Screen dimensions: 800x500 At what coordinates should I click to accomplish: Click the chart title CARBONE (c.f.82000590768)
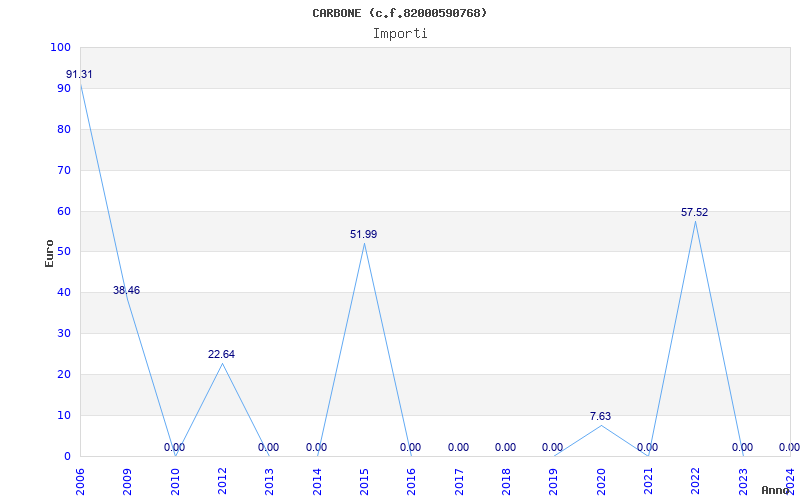click(x=399, y=13)
